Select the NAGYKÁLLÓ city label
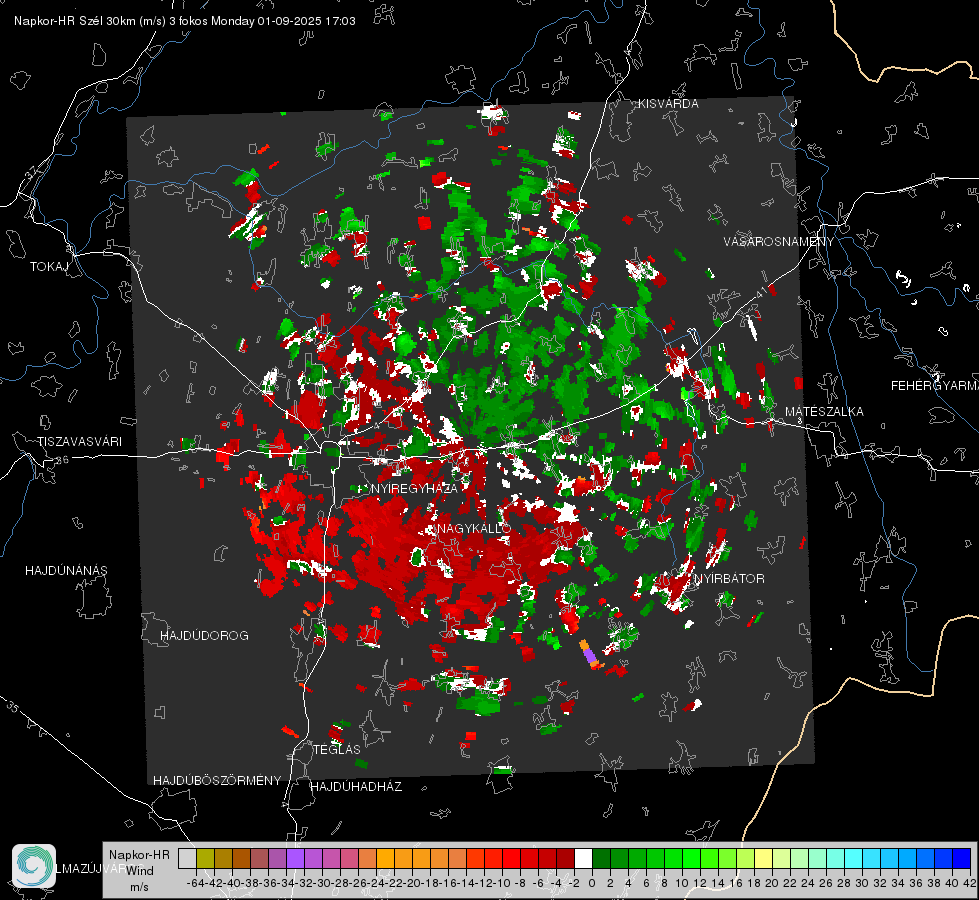Image resolution: width=979 pixels, height=900 pixels. [473, 528]
